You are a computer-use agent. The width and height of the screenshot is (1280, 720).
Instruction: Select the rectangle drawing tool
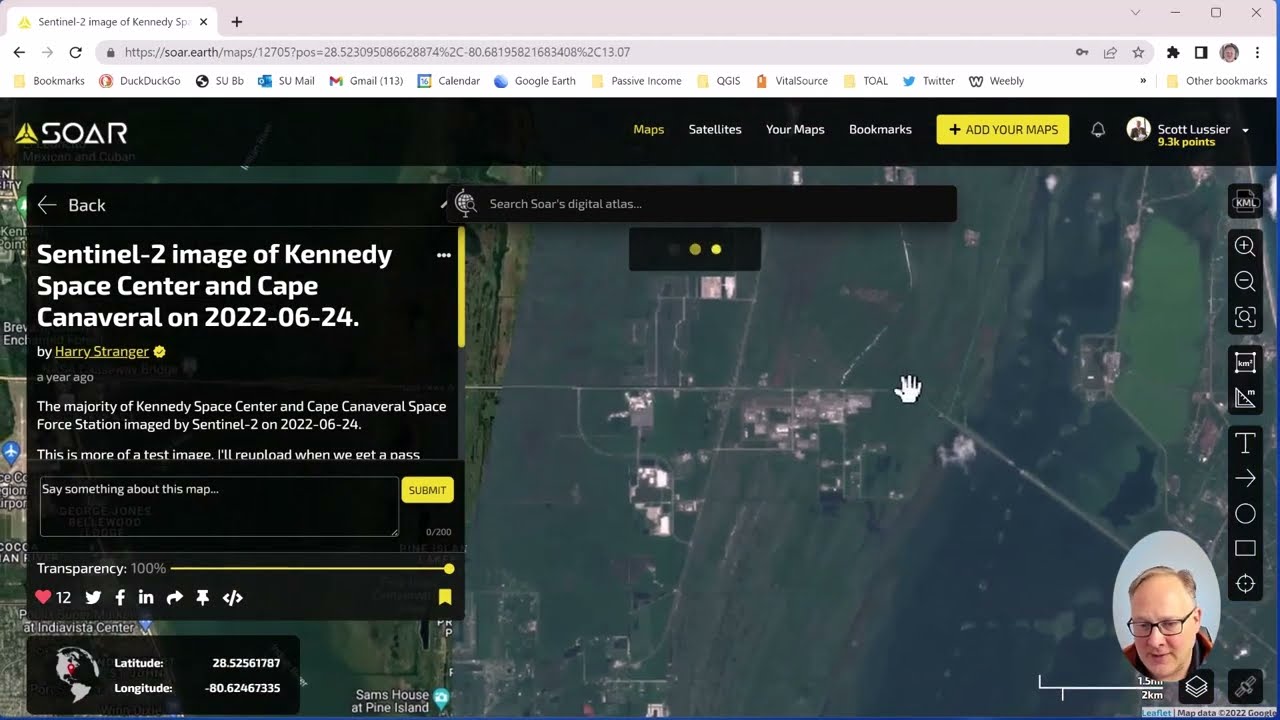1245,548
